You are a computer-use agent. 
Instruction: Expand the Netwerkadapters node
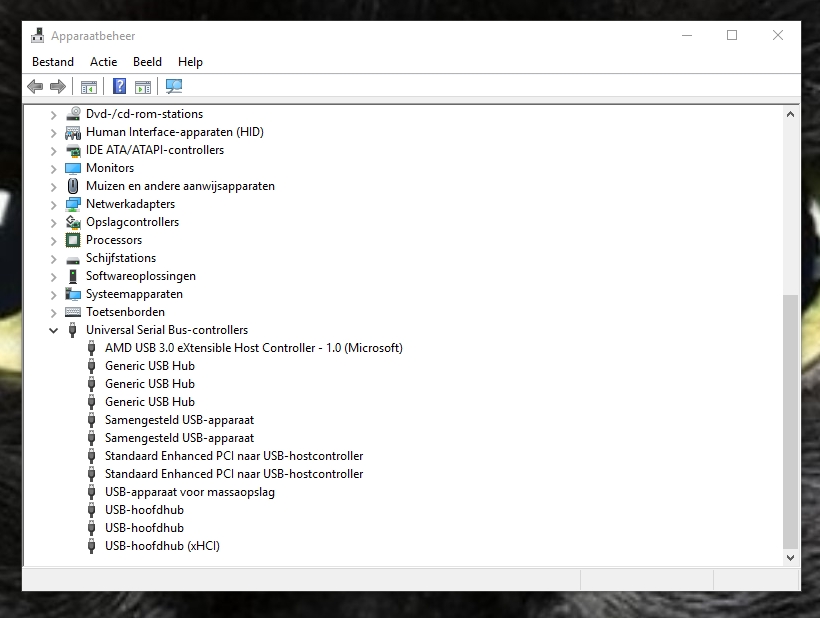[53, 205]
